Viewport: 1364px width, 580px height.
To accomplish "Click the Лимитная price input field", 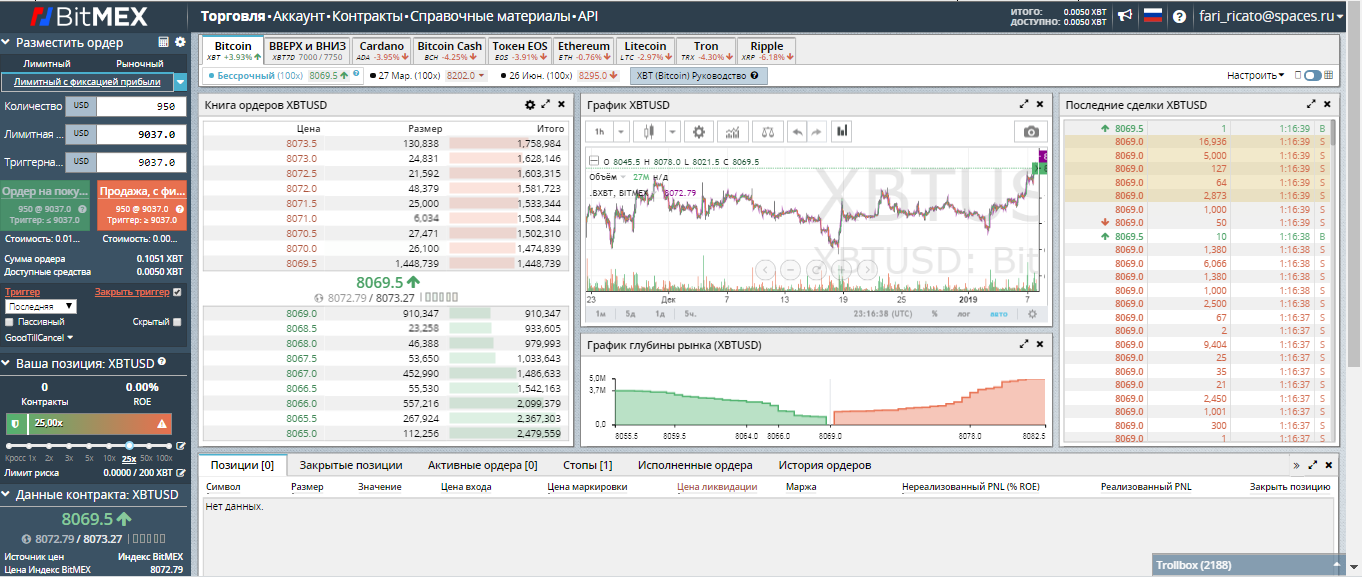I will coord(141,134).
